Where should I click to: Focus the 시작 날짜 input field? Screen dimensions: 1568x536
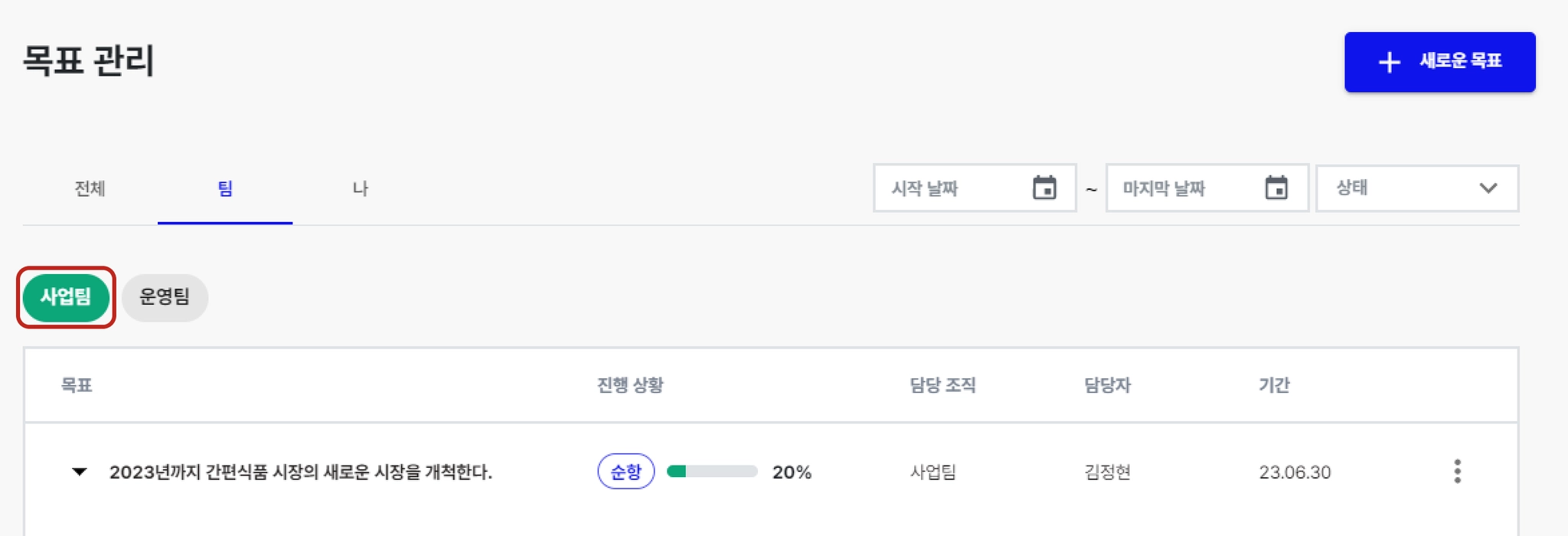[975, 188]
